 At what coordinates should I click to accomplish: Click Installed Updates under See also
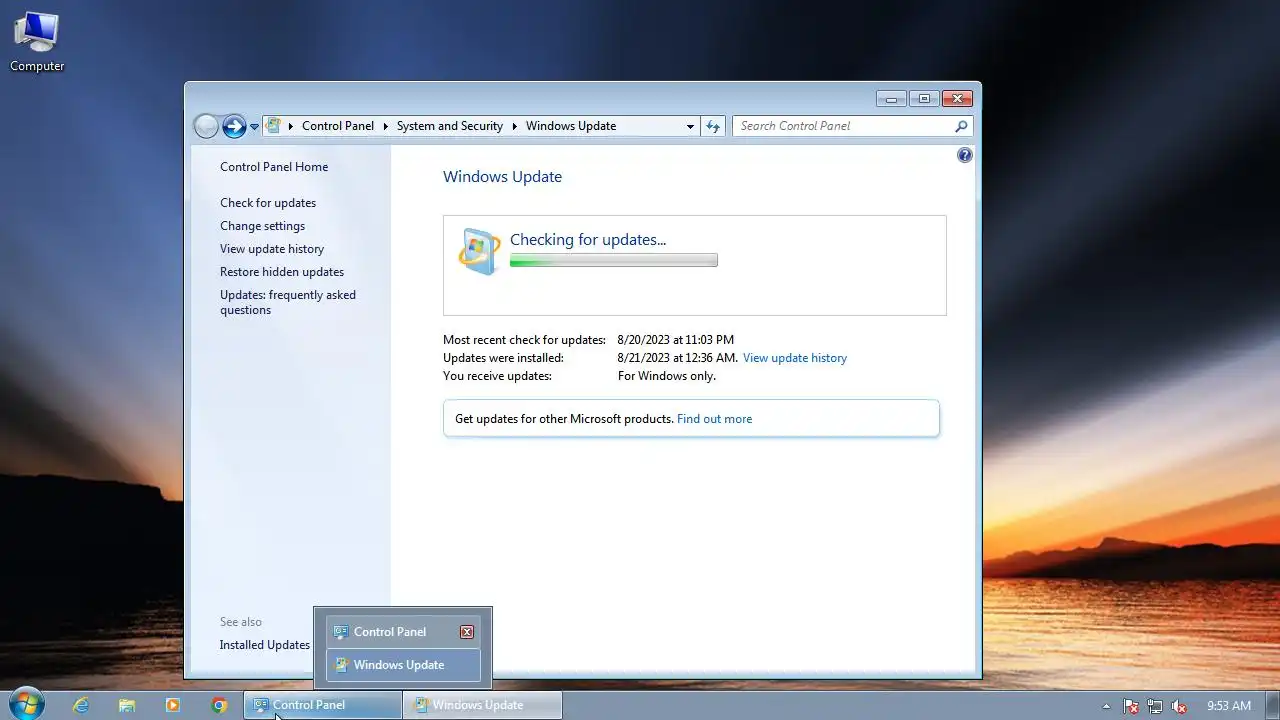[x=265, y=645]
